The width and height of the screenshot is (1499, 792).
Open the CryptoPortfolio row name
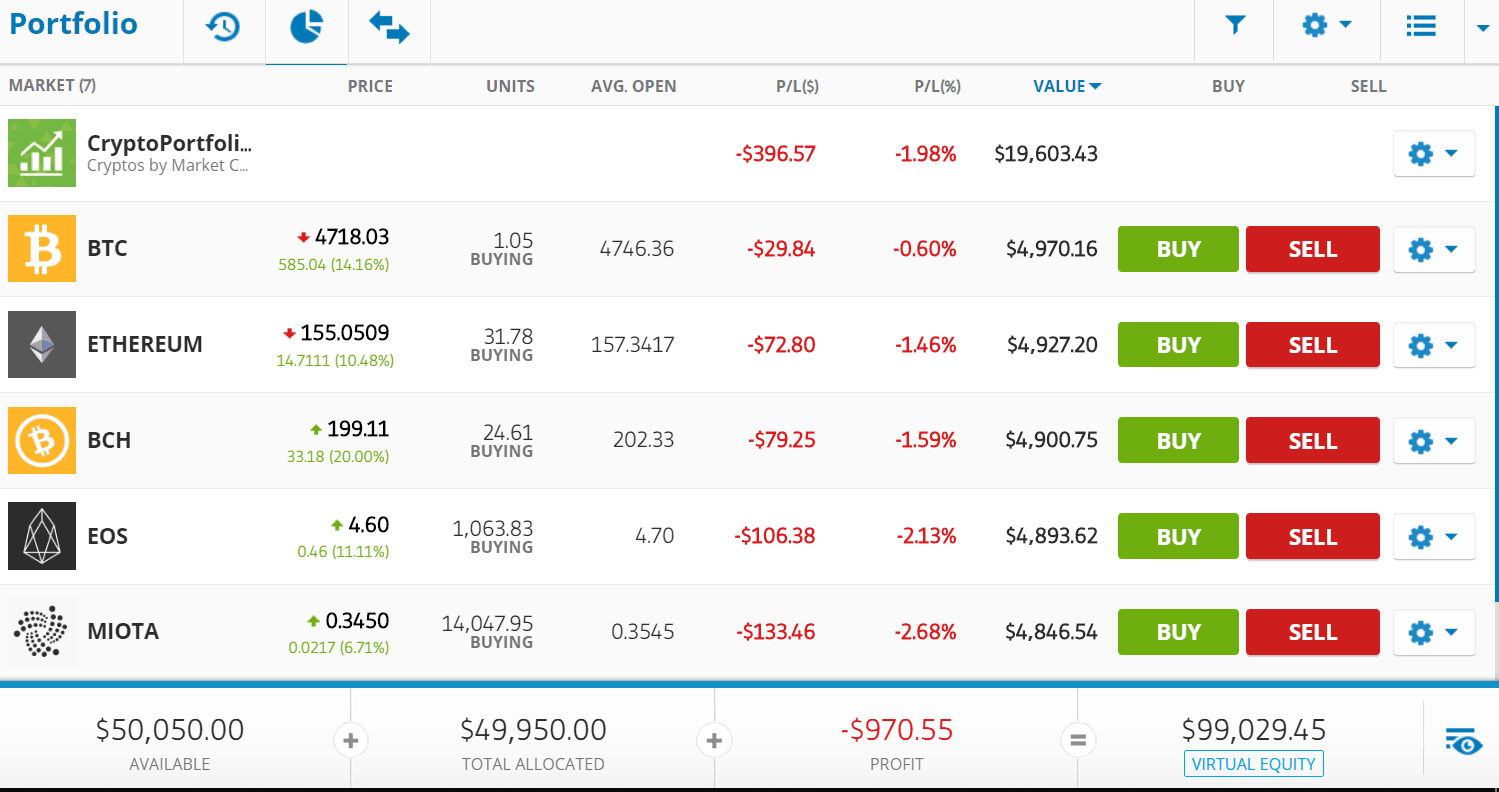169,143
